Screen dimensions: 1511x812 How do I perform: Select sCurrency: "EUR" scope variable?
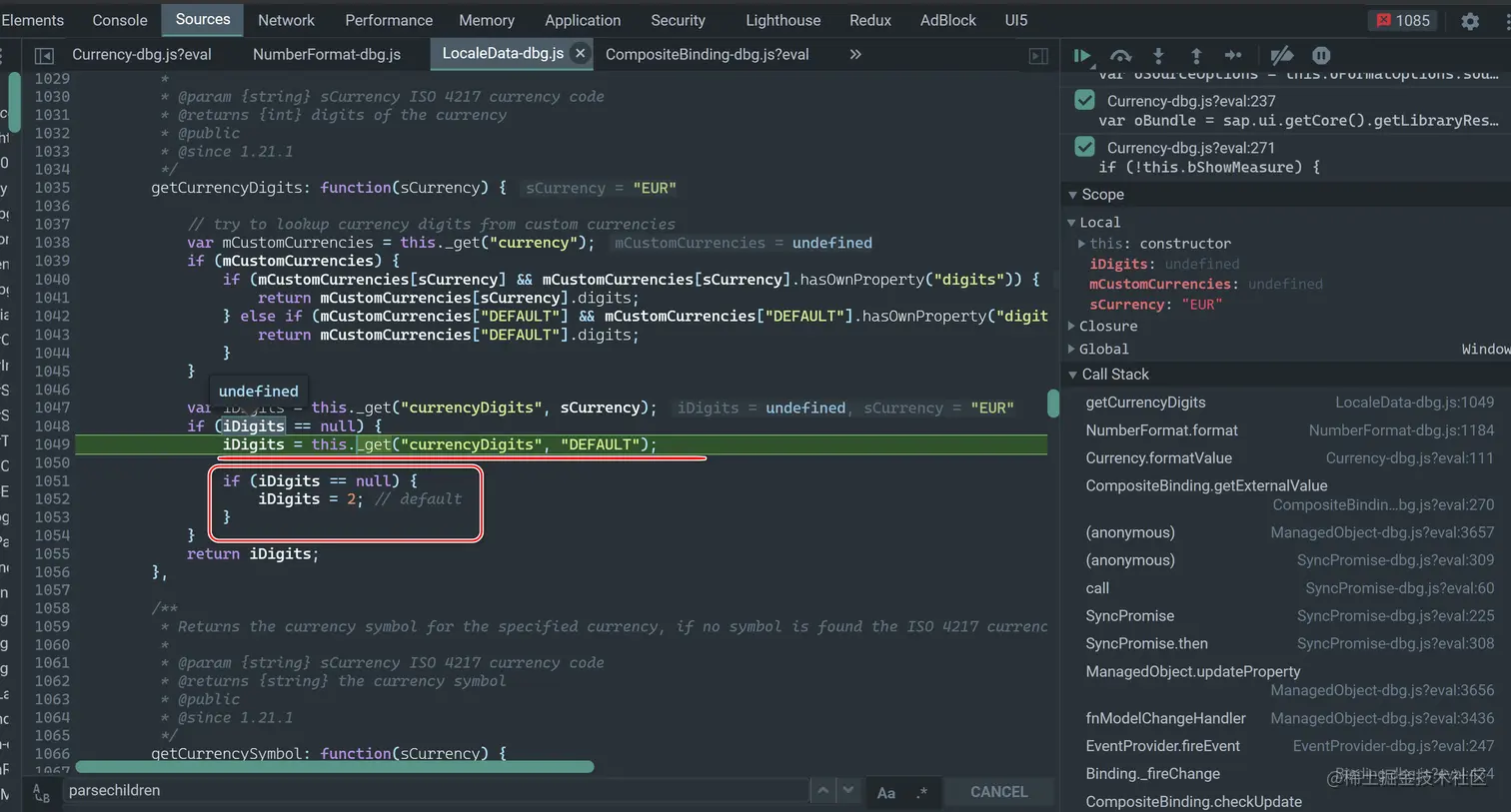coord(1156,305)
